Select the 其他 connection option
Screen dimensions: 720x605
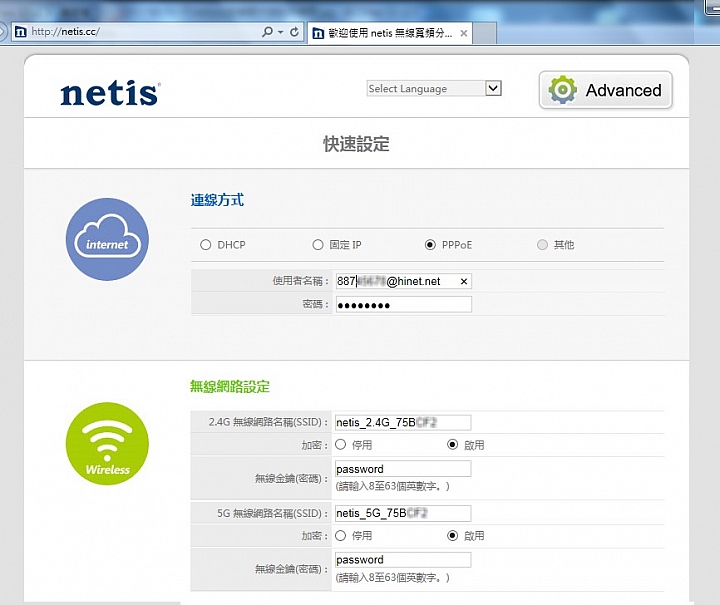click(x=542, y=245)
